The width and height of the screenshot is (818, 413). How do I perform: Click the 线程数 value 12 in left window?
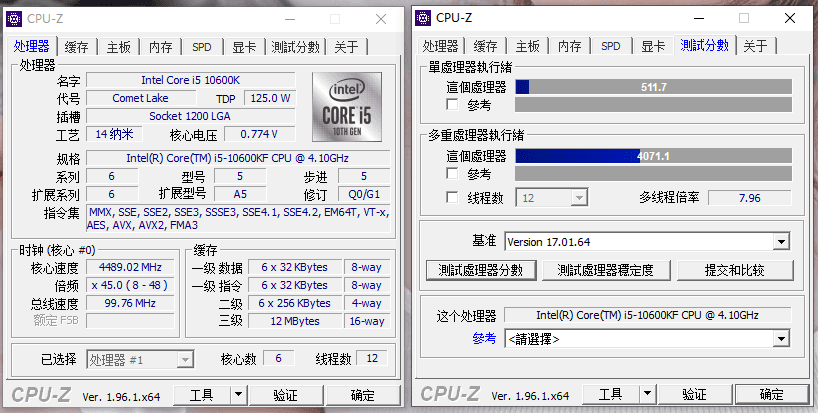click(372, 359)
